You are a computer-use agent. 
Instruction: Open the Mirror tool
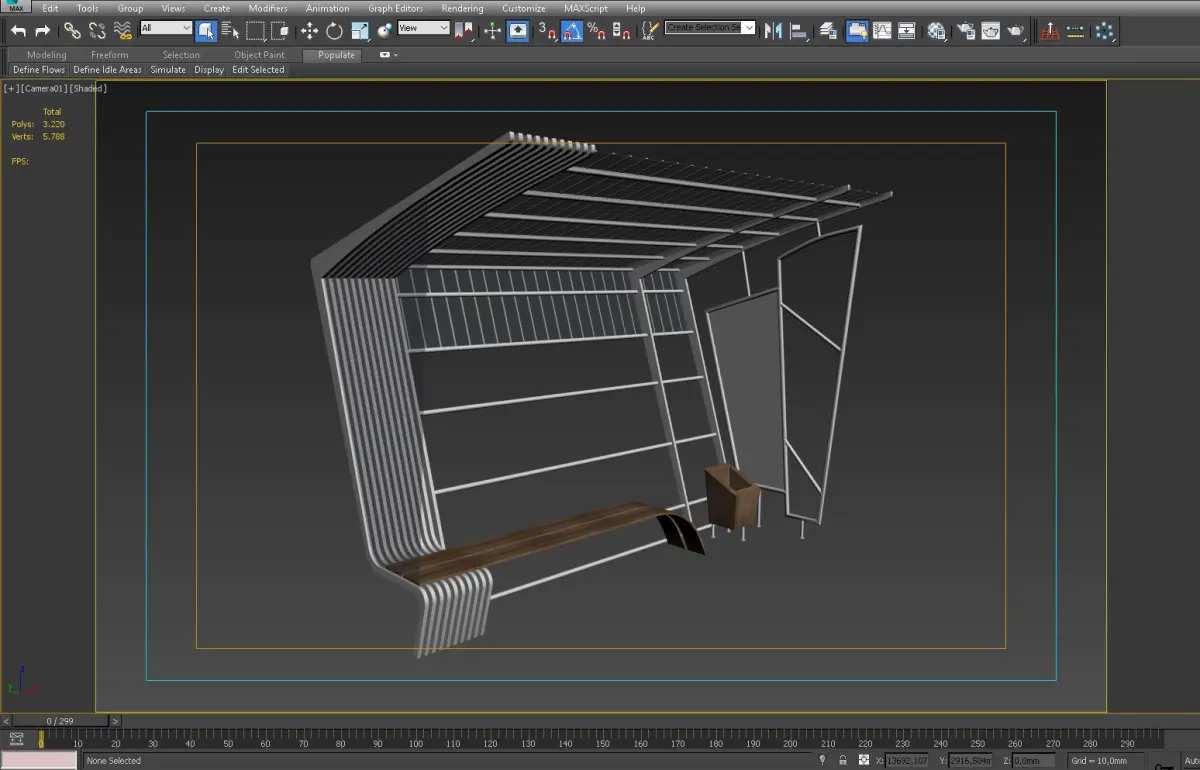click(773, 30)
